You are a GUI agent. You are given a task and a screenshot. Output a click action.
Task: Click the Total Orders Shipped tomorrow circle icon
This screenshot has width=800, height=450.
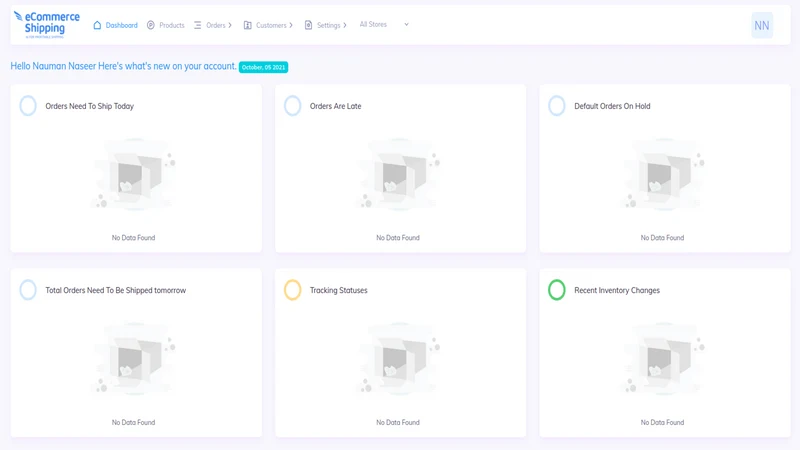coord(28,290)
